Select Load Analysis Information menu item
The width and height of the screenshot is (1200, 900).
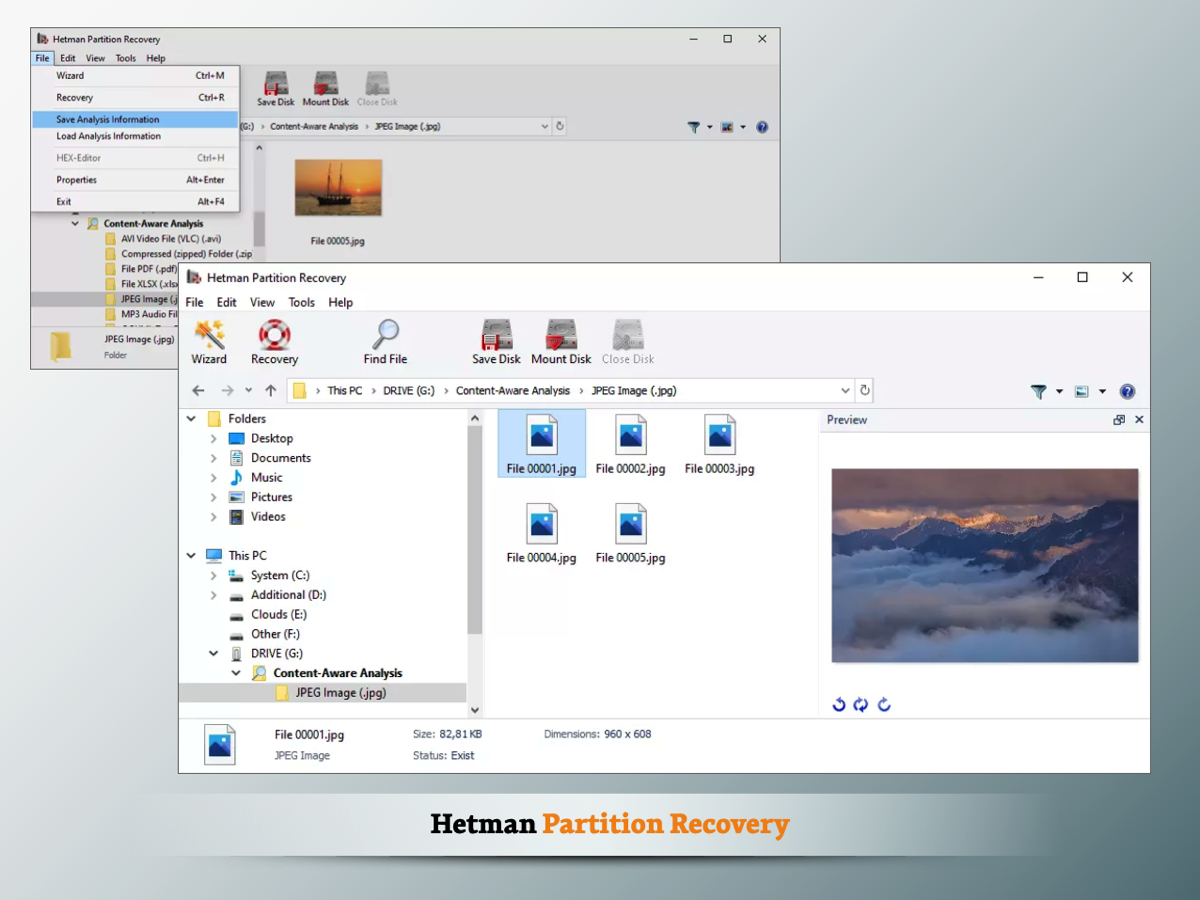tap(108, 136)
